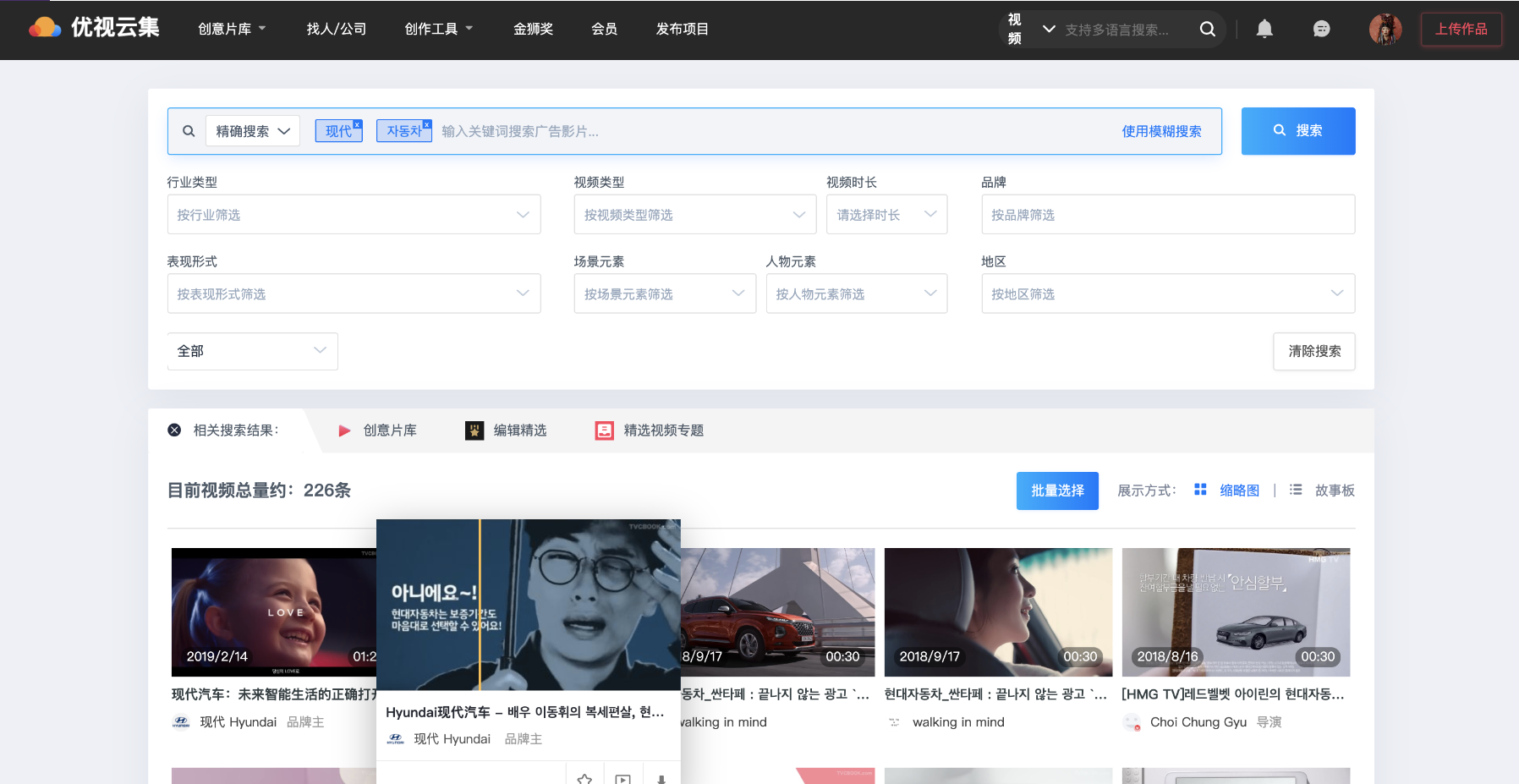Seek in hovered video at yellow progress line
The image size is (1519, 784).
tap(480, 605)
